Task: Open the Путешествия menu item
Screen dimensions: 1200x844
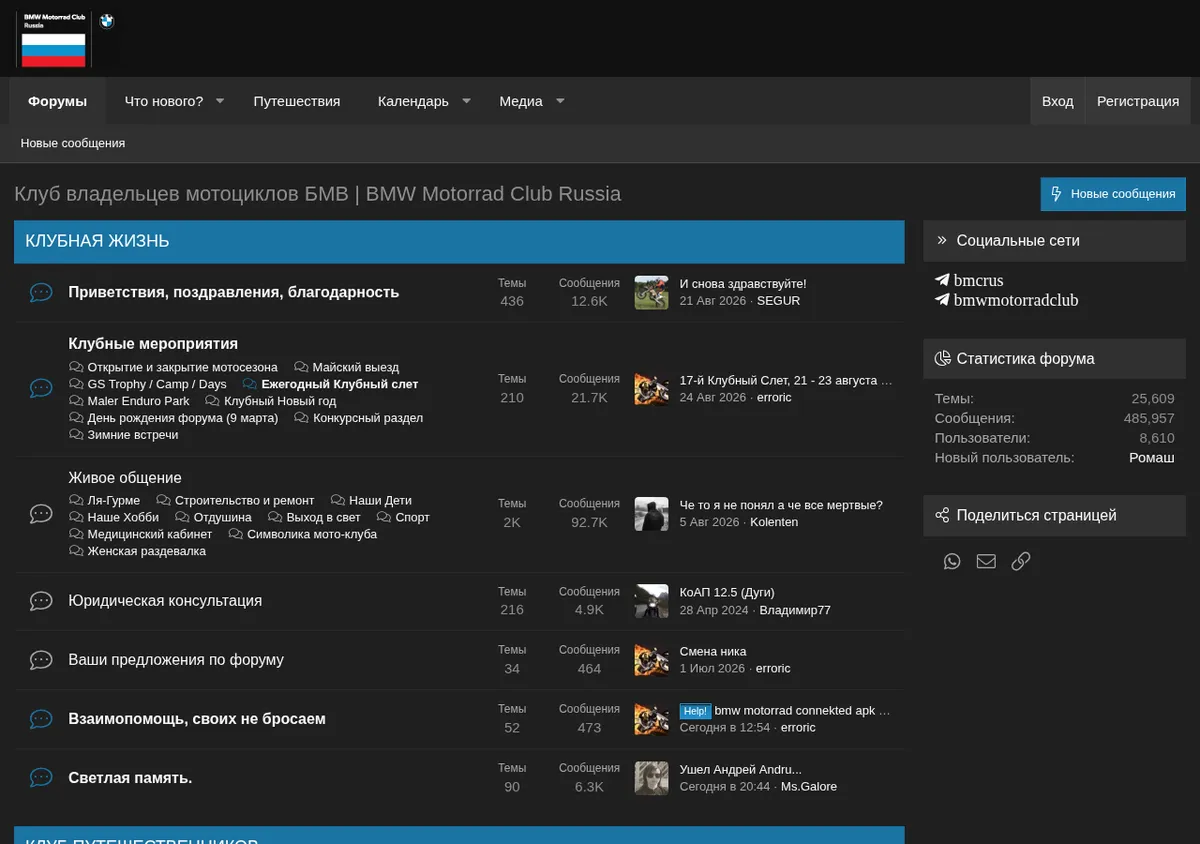Action: [297, 101]
